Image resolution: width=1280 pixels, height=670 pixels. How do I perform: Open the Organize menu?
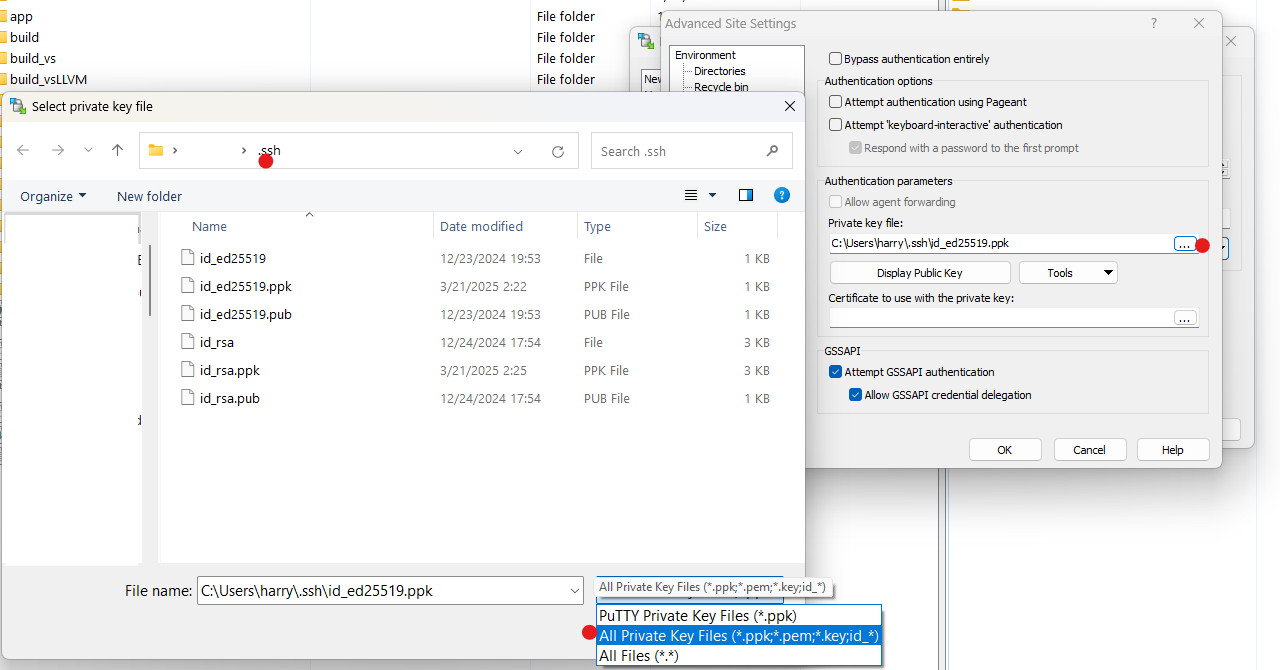tap(53, 196)
